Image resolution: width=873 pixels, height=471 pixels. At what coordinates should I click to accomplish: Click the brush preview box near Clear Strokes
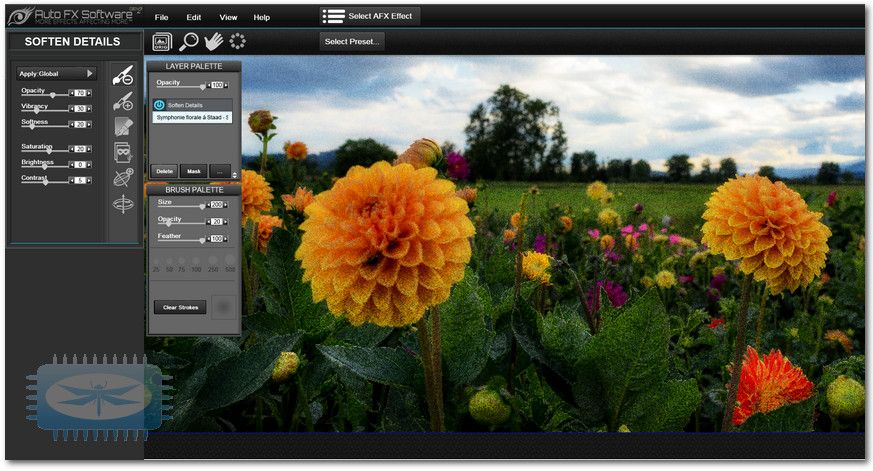coord(223,307)
